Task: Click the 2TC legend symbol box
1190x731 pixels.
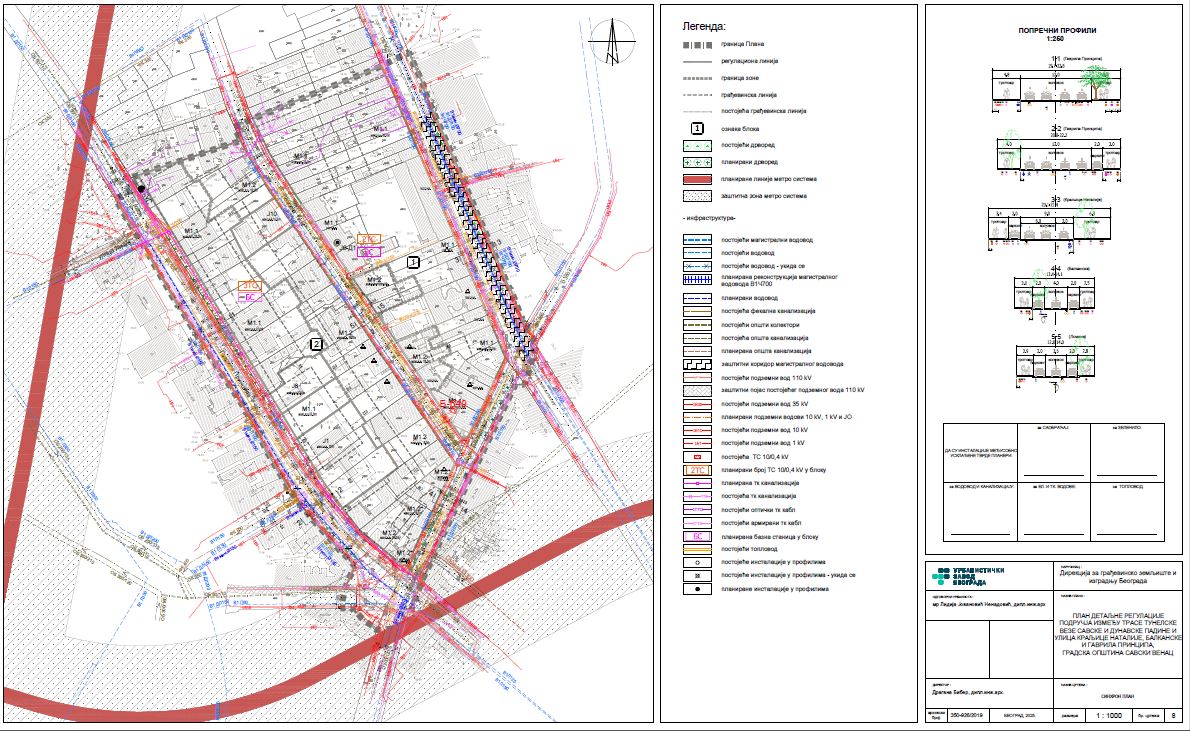Action: point(698,470)
